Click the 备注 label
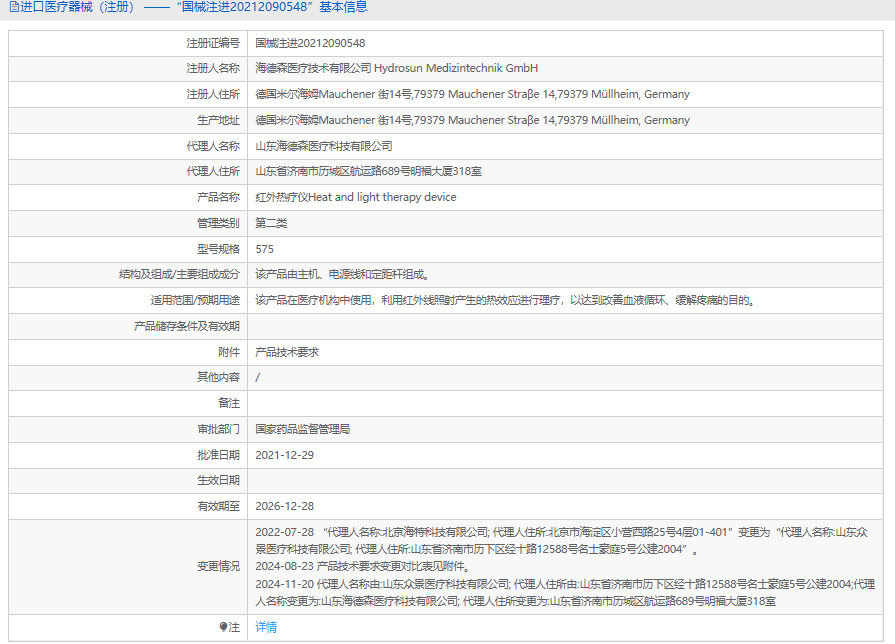Screen dimensions: 895x644 [x=229, y=404]
